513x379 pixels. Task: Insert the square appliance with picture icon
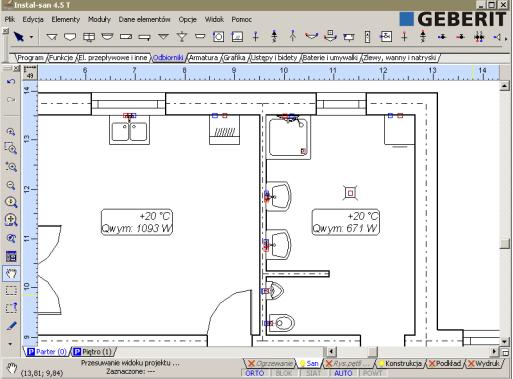click(237, 36)
